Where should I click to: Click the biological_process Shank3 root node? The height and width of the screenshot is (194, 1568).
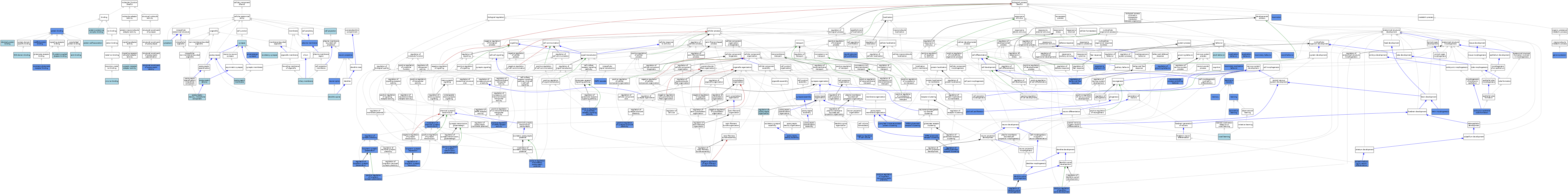tap(1020, 4)
